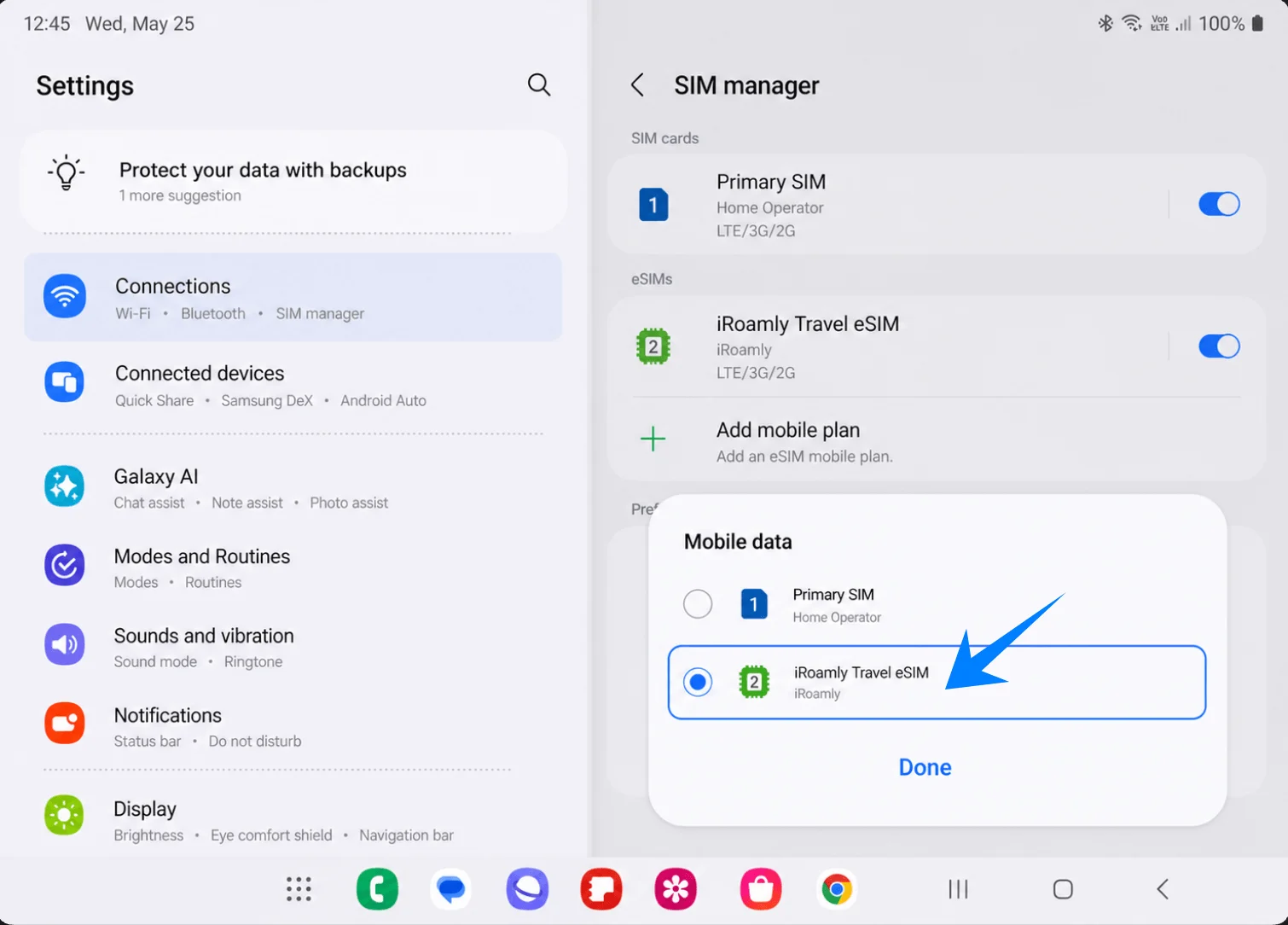Tap the Galaxy AI sparkle icon

coord(65,486)
